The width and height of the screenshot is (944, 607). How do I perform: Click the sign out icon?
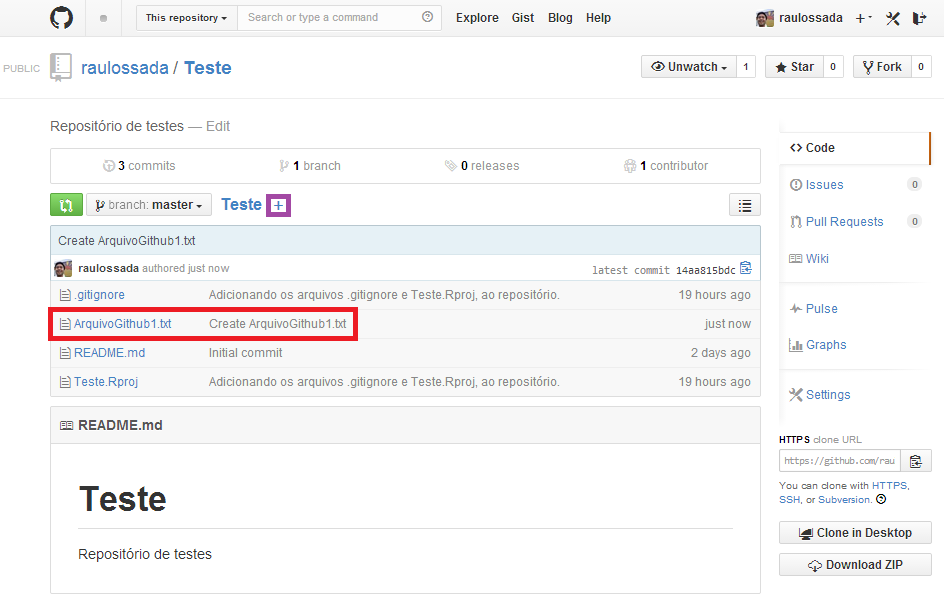919,18
